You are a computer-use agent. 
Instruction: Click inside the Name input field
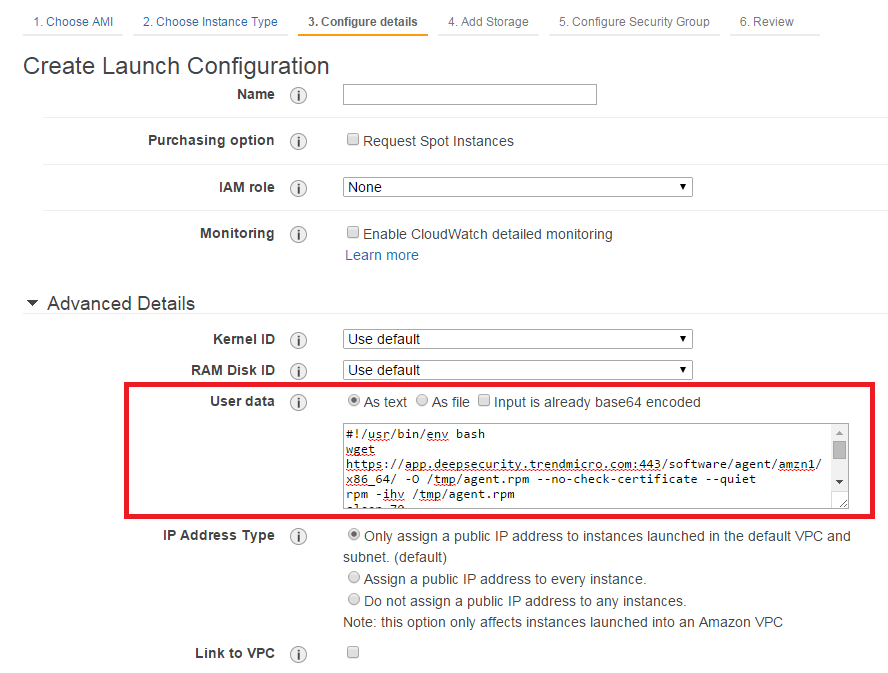469,94
